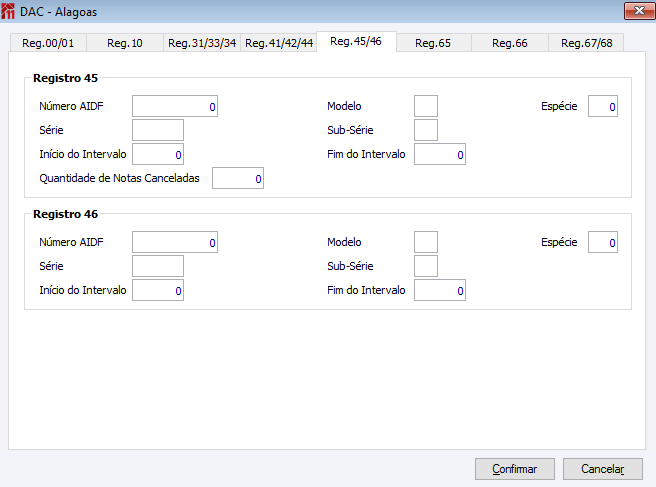Click the Série field in Registro 45
The image size is (656, 487).
click(158, 130)
